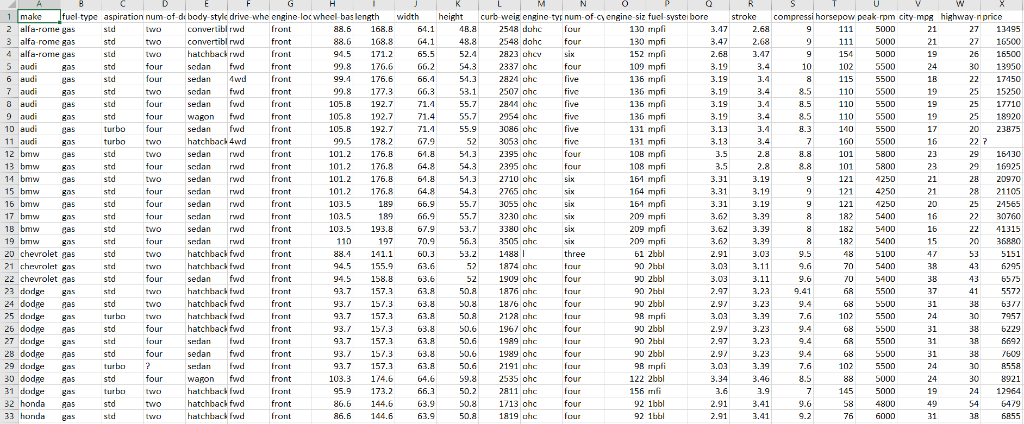This screenshot has height=424, width=1024.
Task: Select curb-weight cell 1488
Action: pyautogui.click(x=499, y=254)
